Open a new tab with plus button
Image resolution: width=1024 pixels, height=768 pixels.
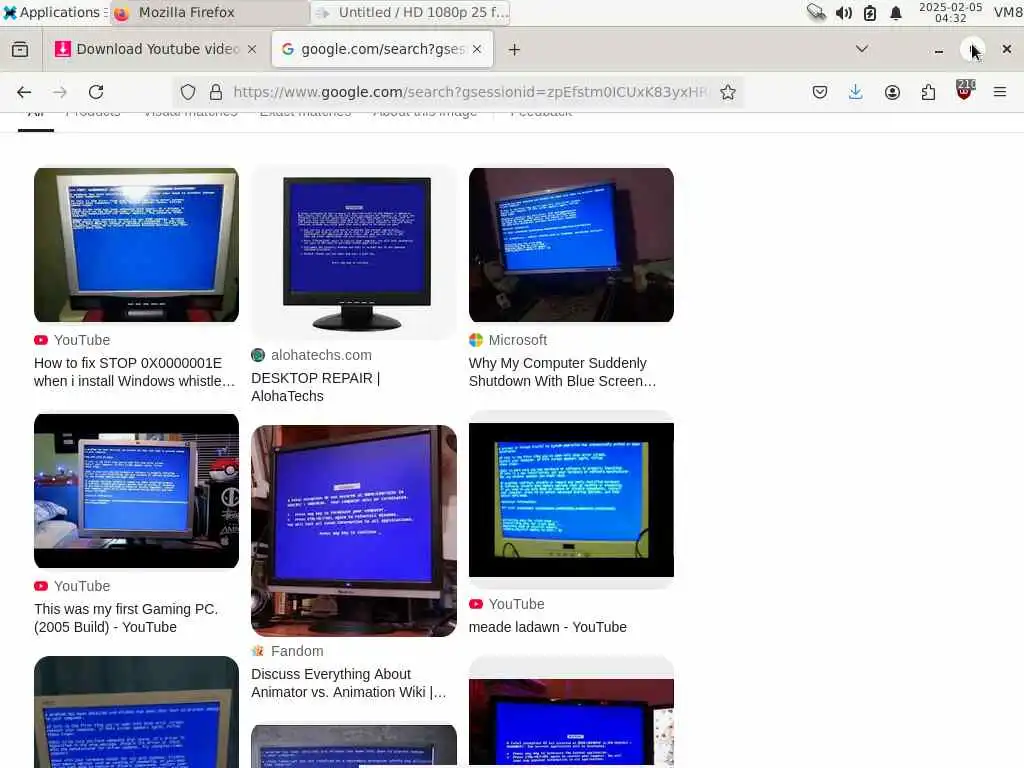[514, 50]
